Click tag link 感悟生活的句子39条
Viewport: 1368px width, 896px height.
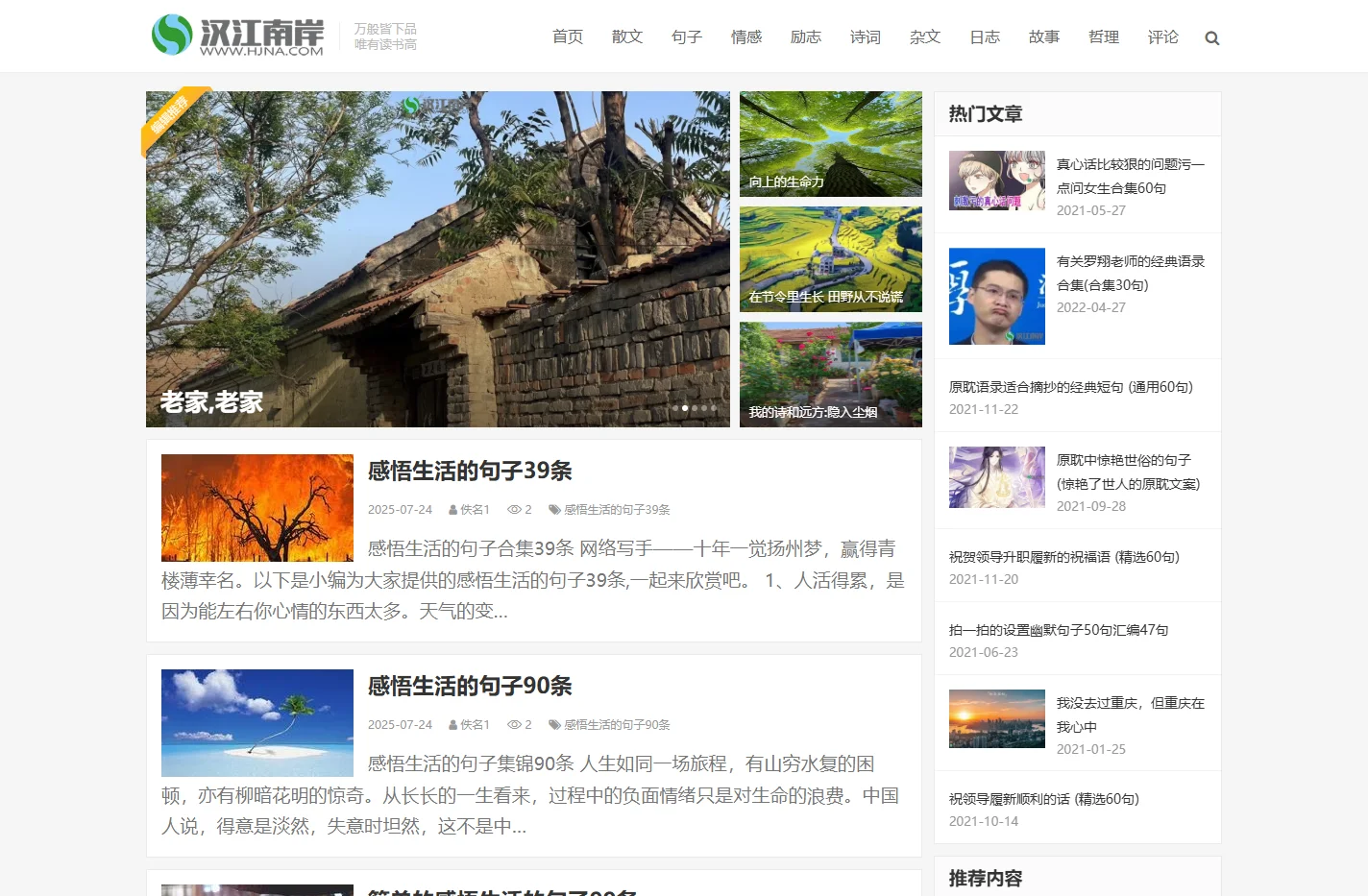click(617, 510)
